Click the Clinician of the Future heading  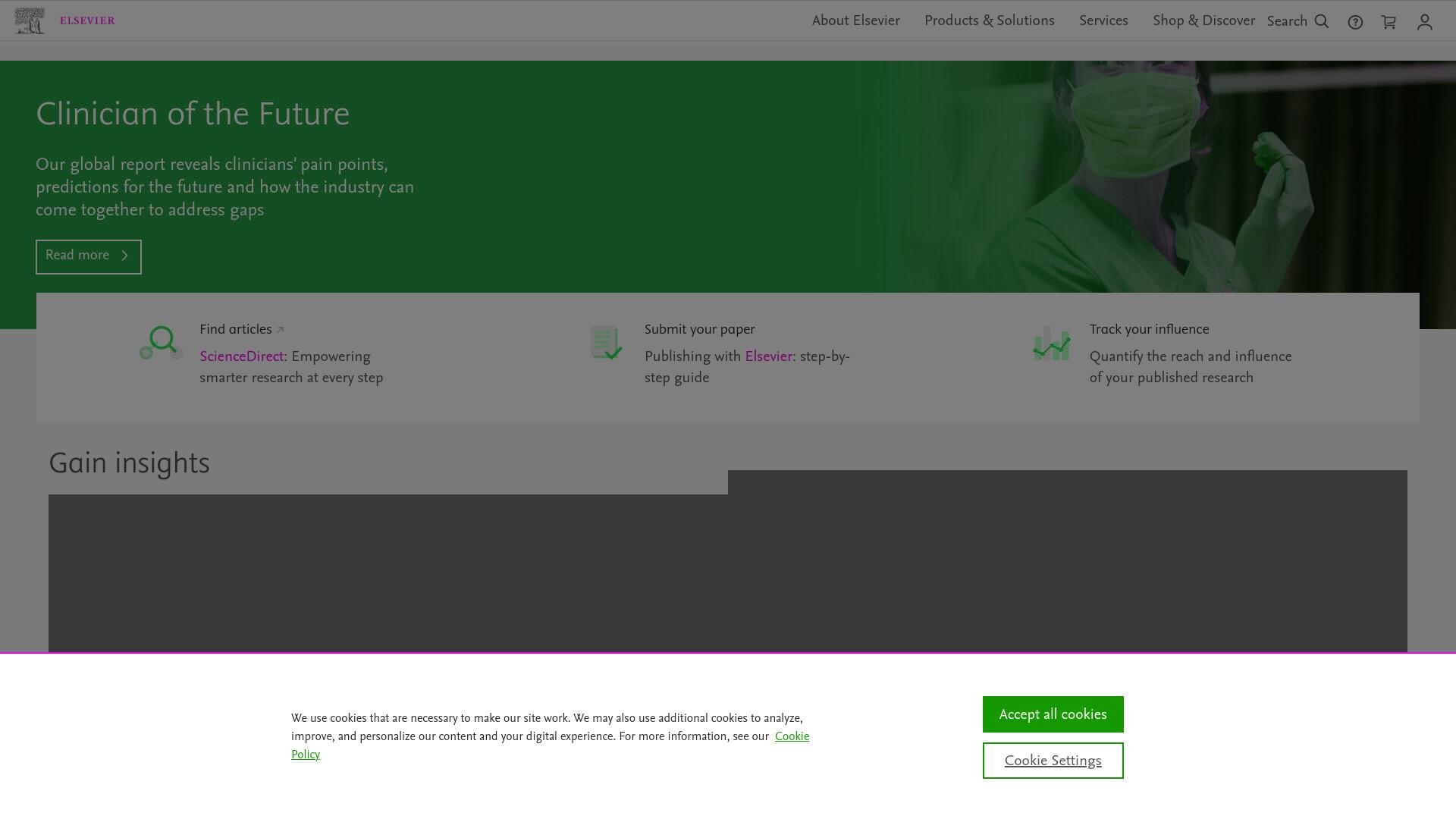[193, 115]
